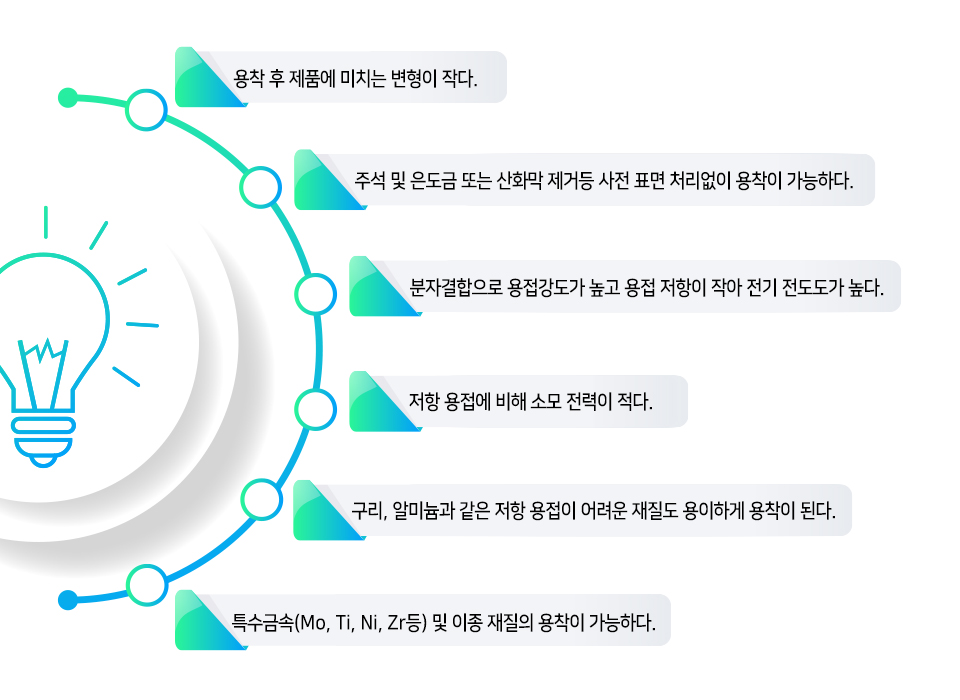Select the last circle node near 특수금속
Viewport: 960px width, 700px height.
[x=147, y=585]
